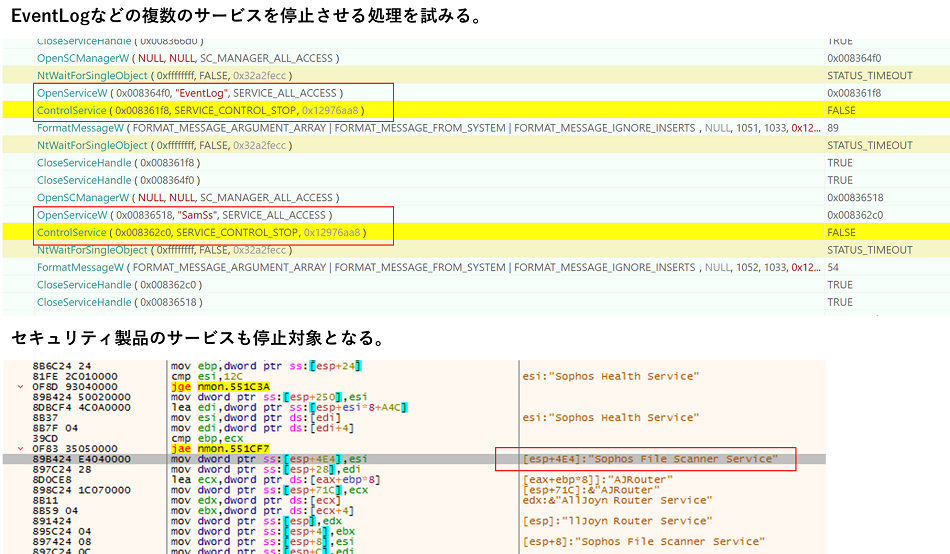This screenshot has width=950, height=554.
Task: Click the lea ecx [eax+ebp*8] instruction
Action: (x=258, y=480)
